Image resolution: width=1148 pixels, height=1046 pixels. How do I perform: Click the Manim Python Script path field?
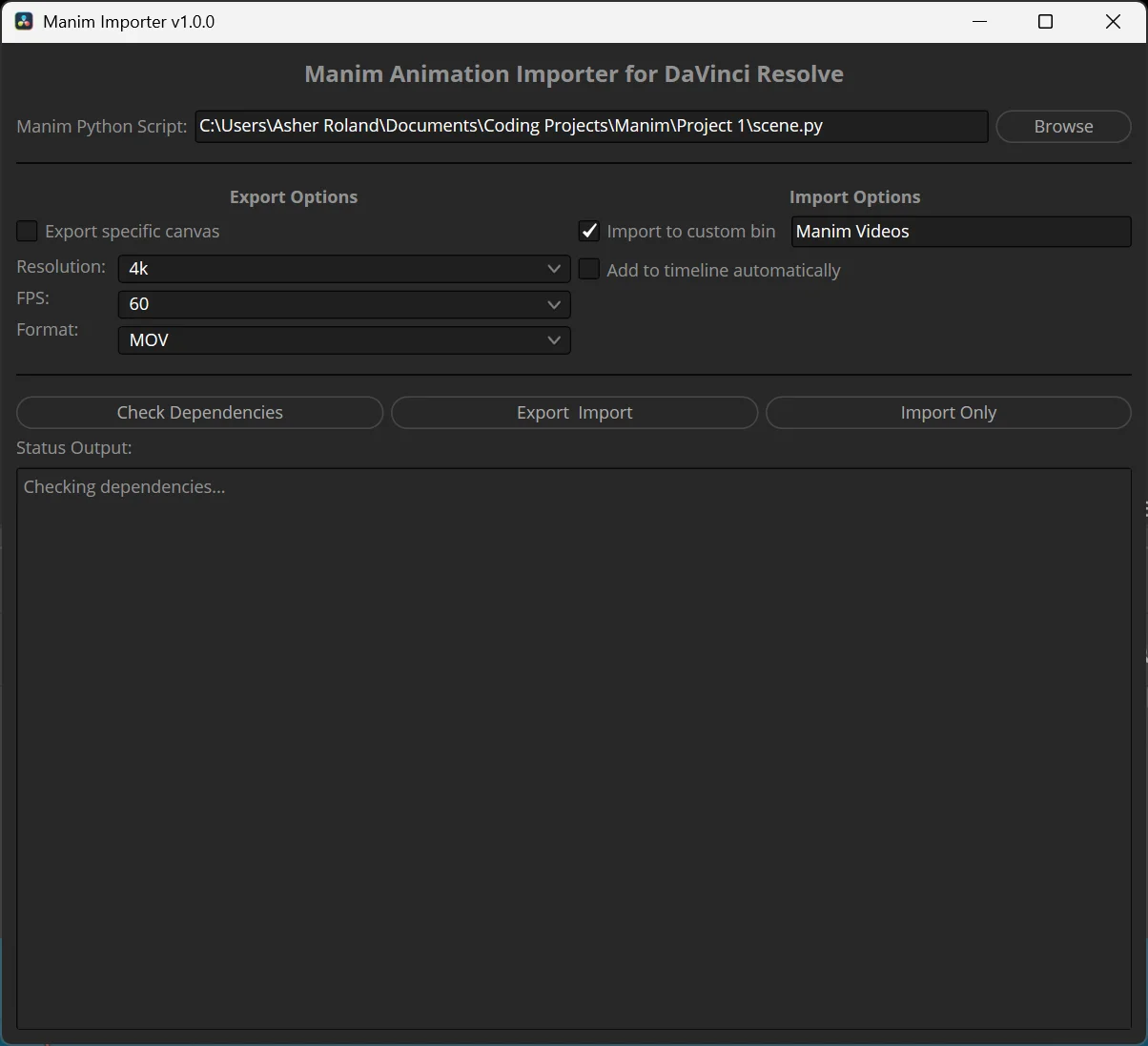click(x=591, y=126)
